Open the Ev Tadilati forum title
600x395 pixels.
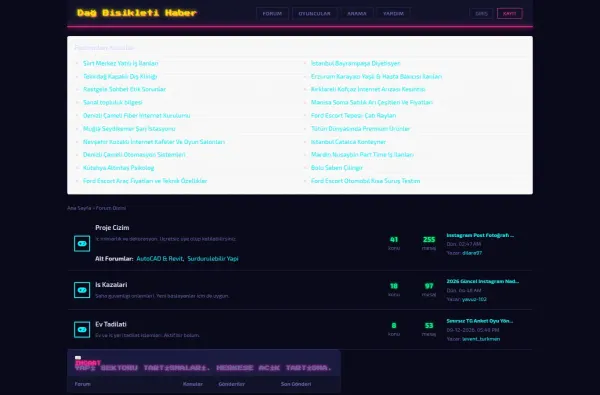(111, 324)
